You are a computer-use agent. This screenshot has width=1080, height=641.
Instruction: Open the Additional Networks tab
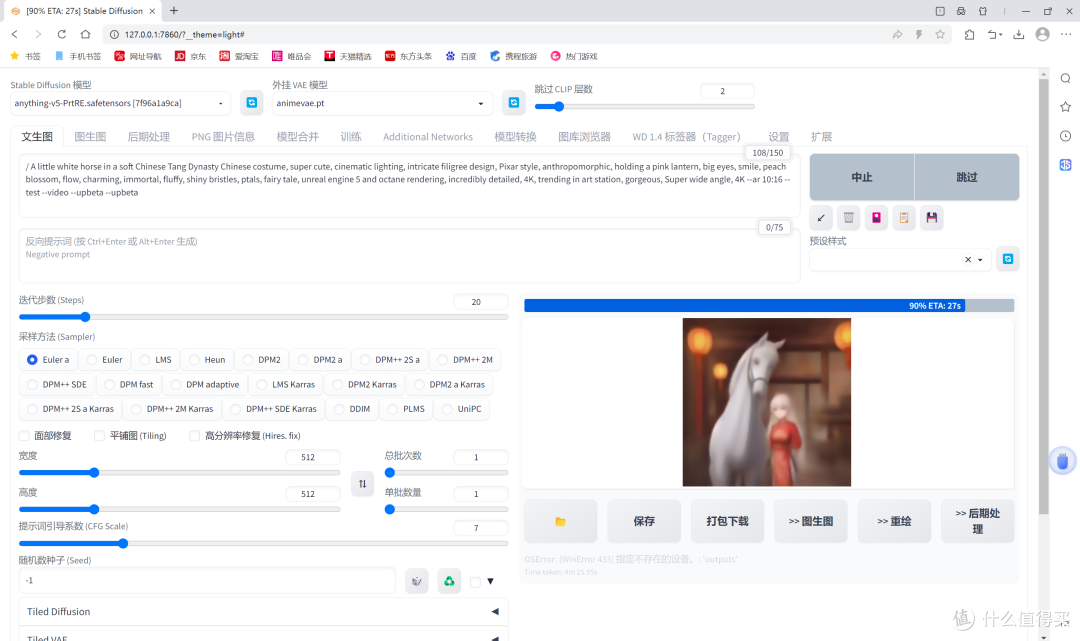click(x=428, y=136)
